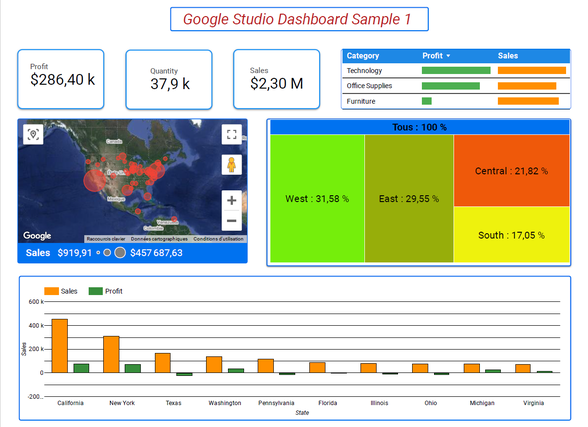588x427 pixels.
Task: Open Conditions d'utilisation map link
Action: click(218, 239)
